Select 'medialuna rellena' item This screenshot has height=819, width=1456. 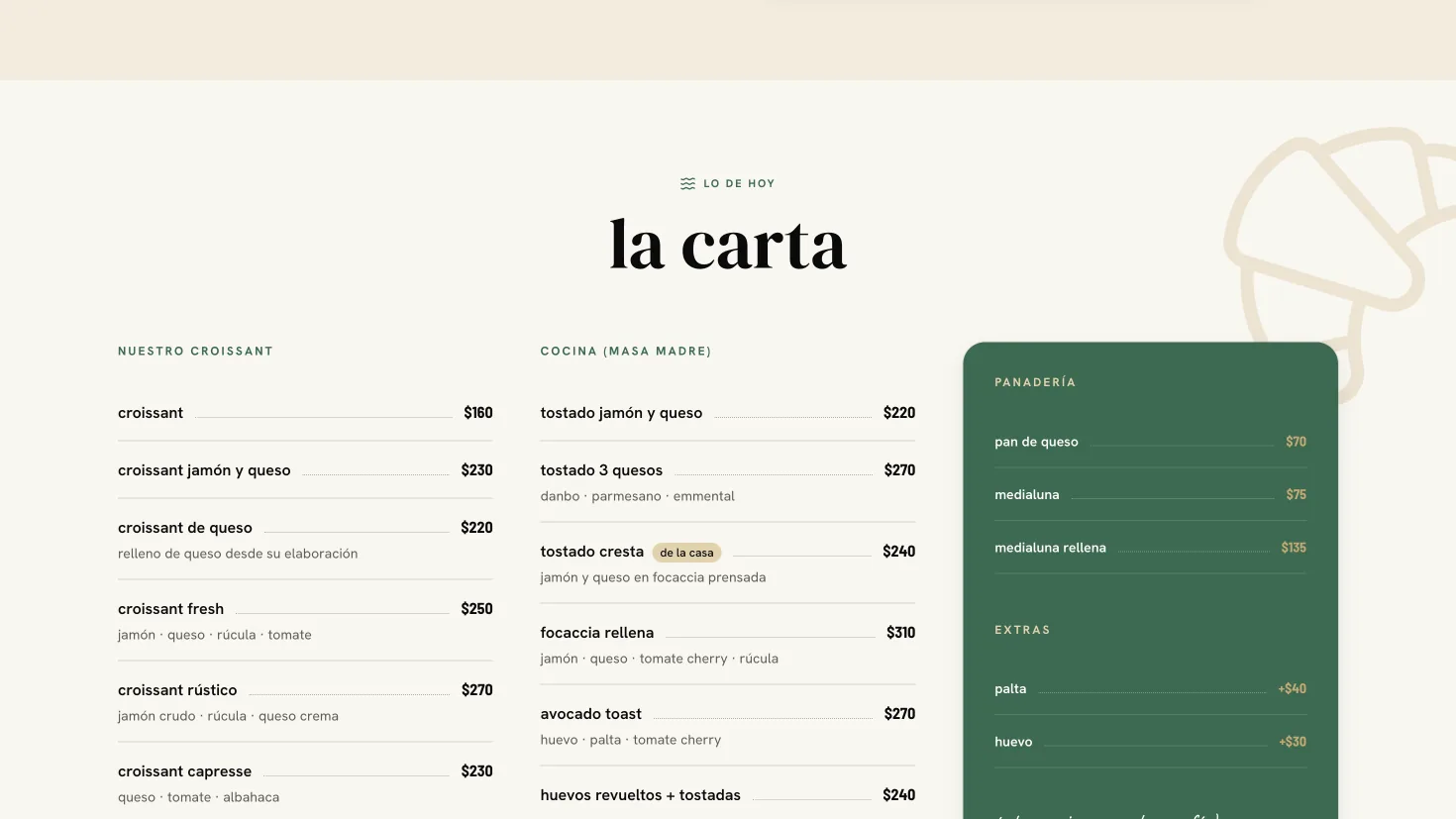1050,548
